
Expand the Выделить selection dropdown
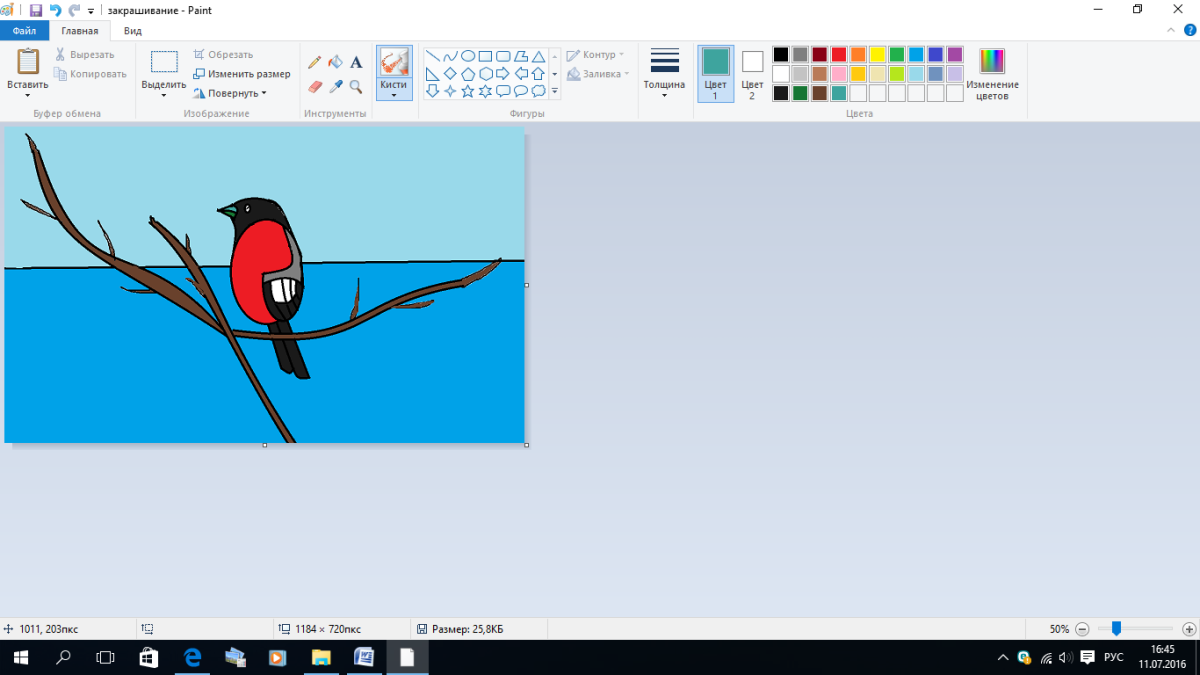pos(164,91)
